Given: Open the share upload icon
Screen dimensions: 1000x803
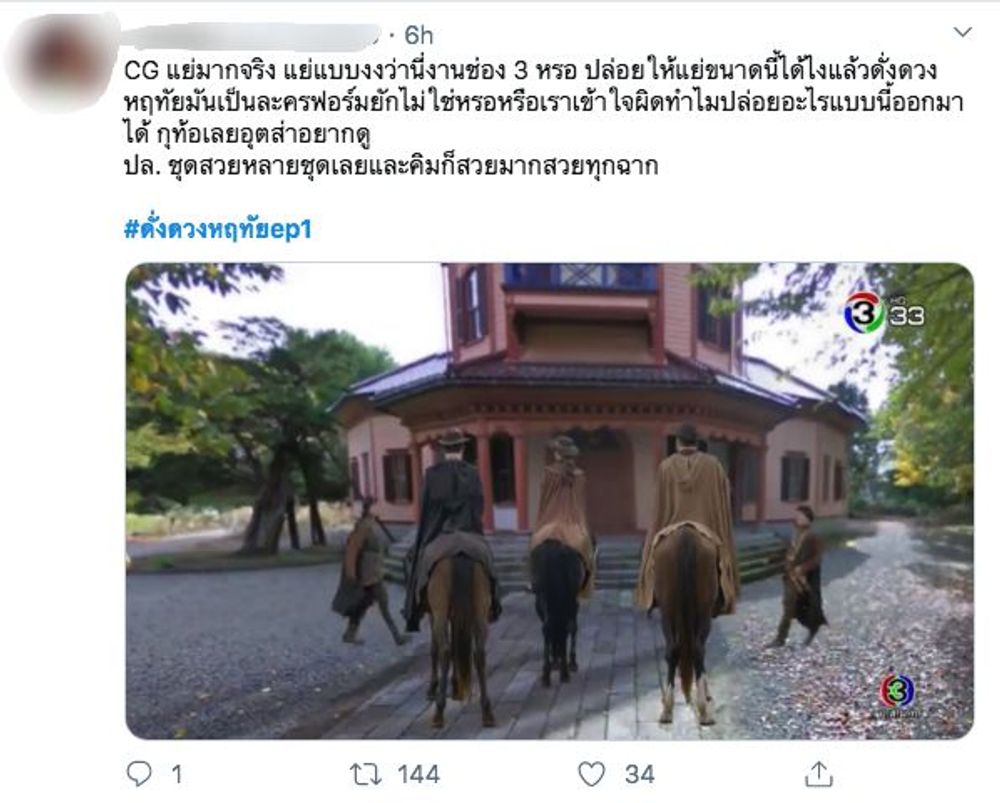Looking at the screenshot, I should (819, 774).
